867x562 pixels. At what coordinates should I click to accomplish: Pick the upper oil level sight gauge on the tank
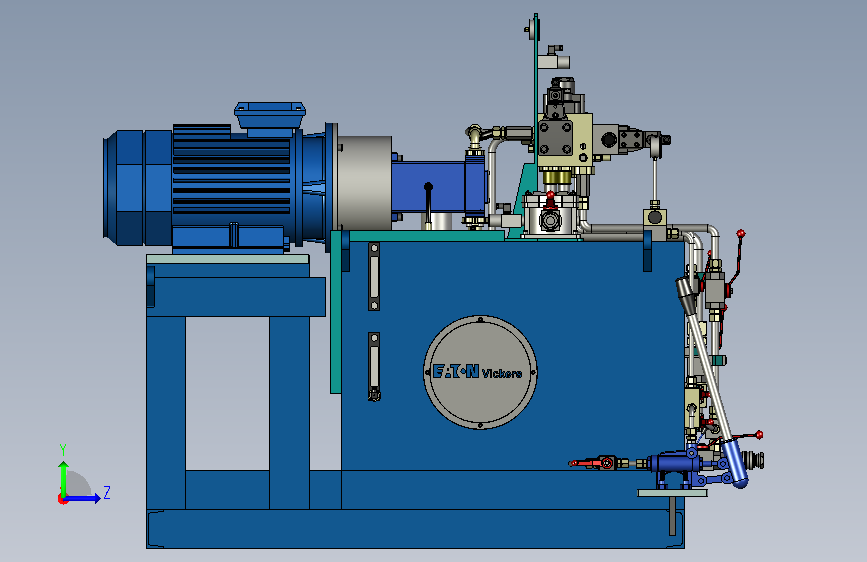point(374,276)
